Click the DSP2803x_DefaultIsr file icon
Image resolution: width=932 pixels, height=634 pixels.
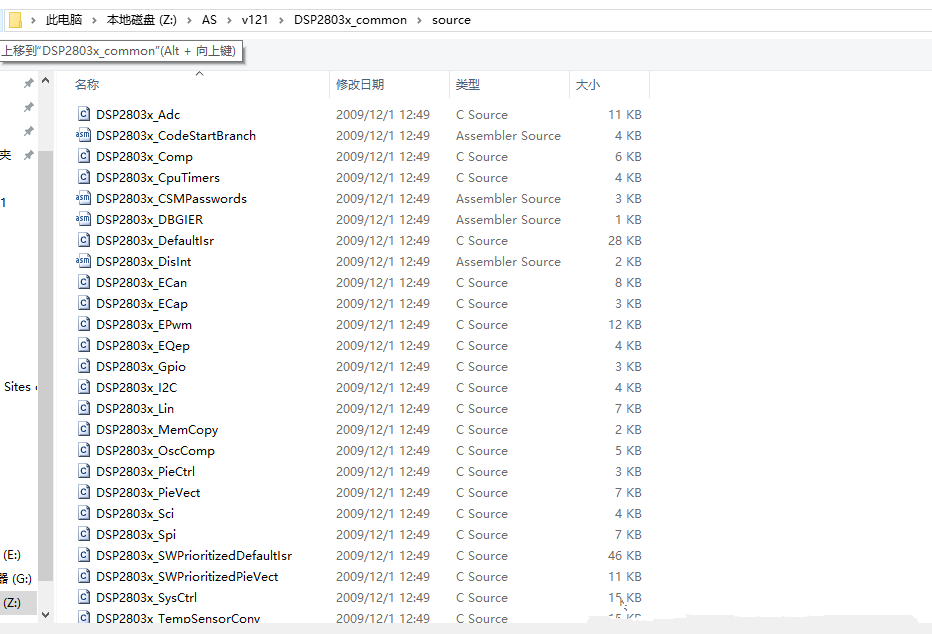pyautogui.click(x=84, y=240)
